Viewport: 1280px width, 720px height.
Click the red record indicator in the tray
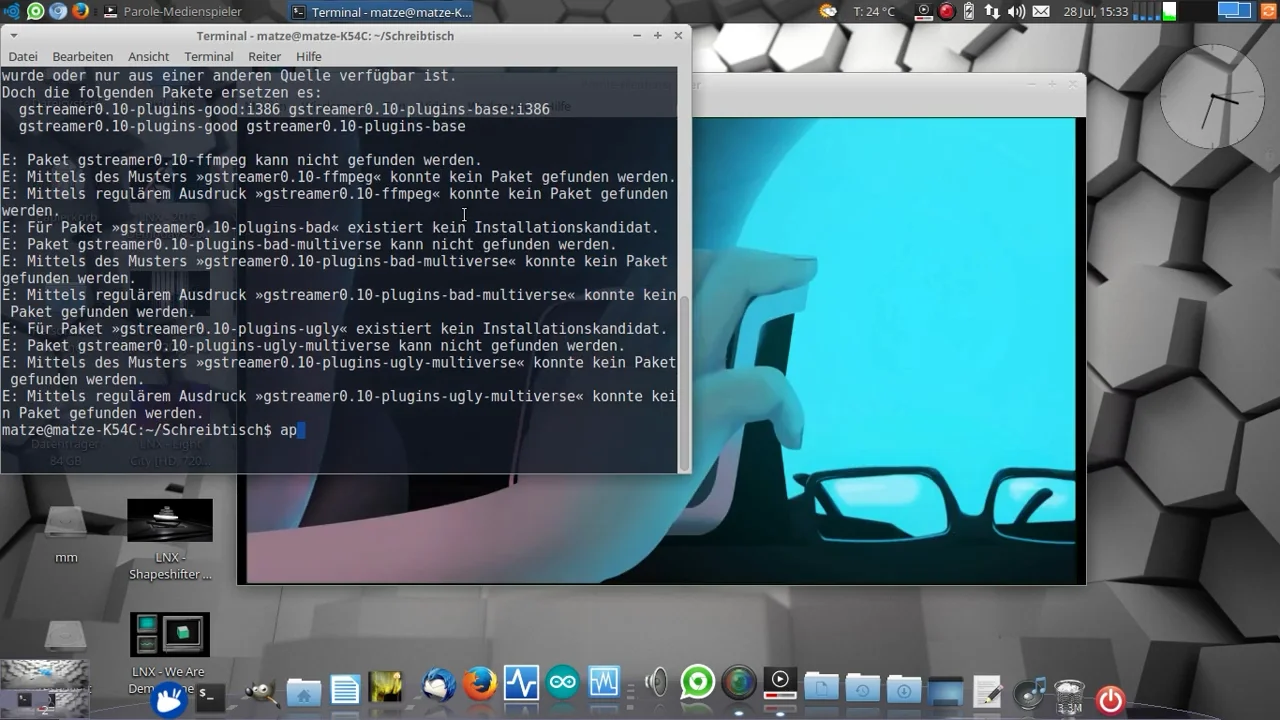click(946, 12)
